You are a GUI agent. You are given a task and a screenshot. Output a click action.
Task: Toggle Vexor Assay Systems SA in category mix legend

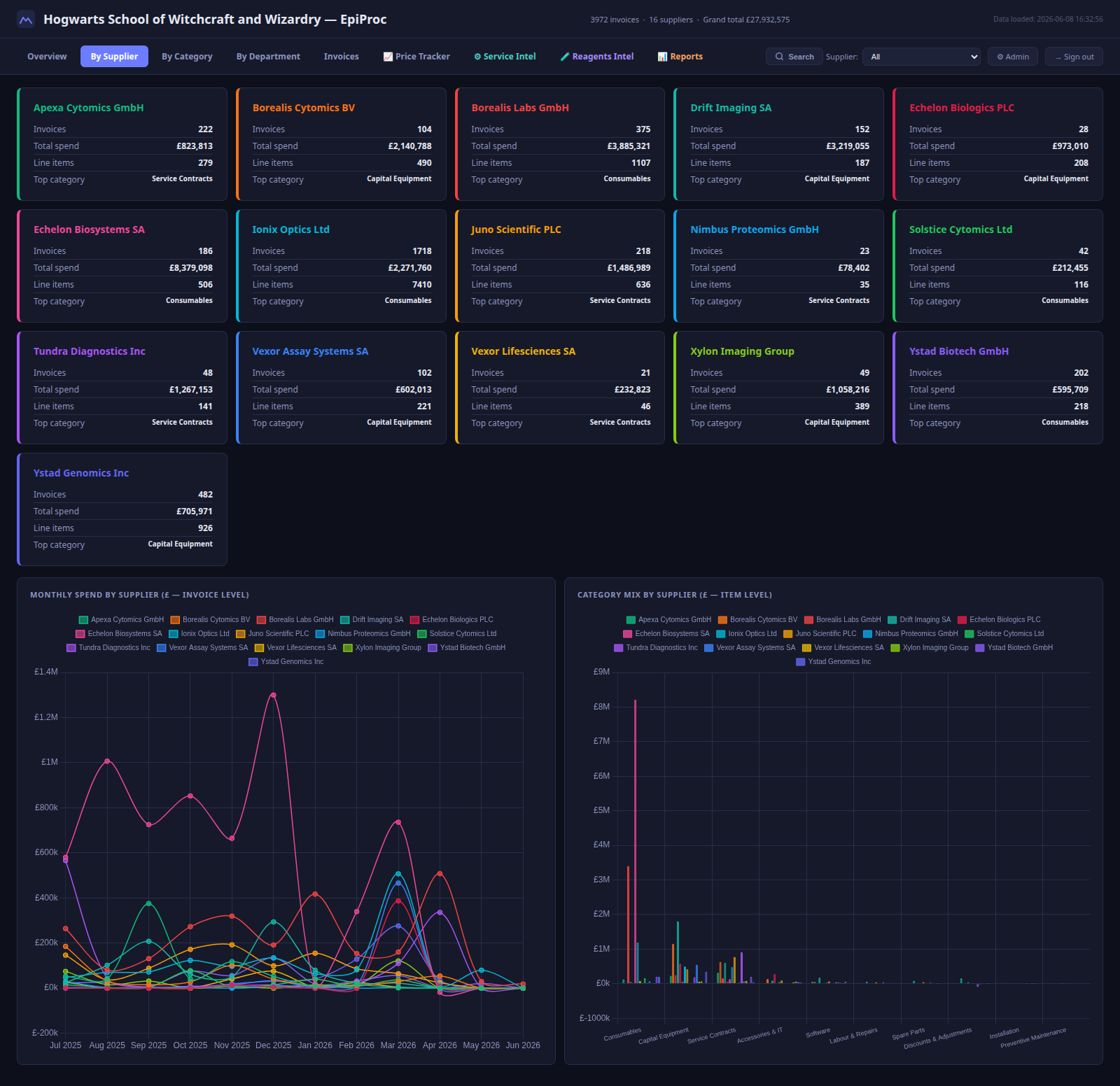tap(750, 648)
